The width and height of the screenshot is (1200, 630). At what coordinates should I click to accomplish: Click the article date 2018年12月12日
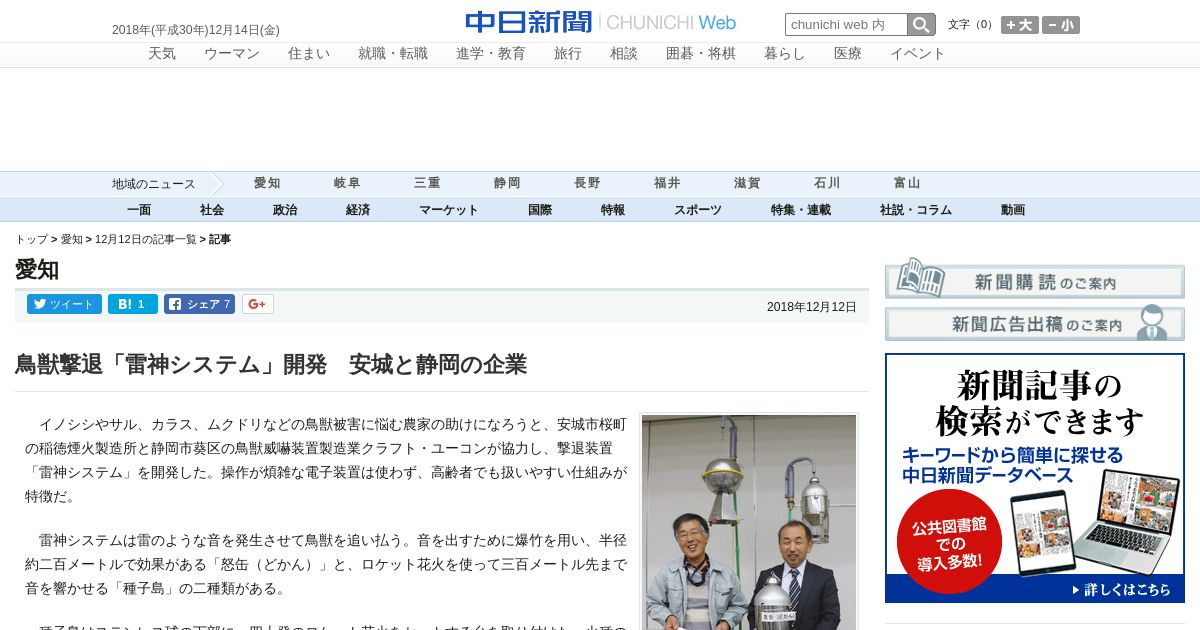(812, 307)
